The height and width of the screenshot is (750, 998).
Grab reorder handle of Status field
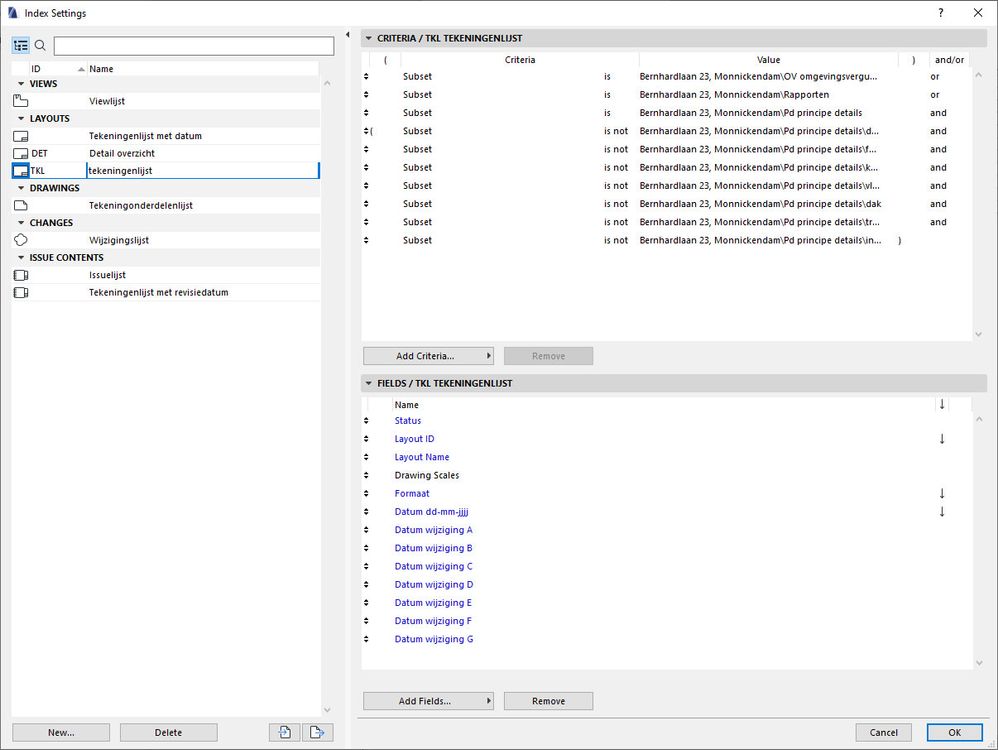[x=366, y=420]
